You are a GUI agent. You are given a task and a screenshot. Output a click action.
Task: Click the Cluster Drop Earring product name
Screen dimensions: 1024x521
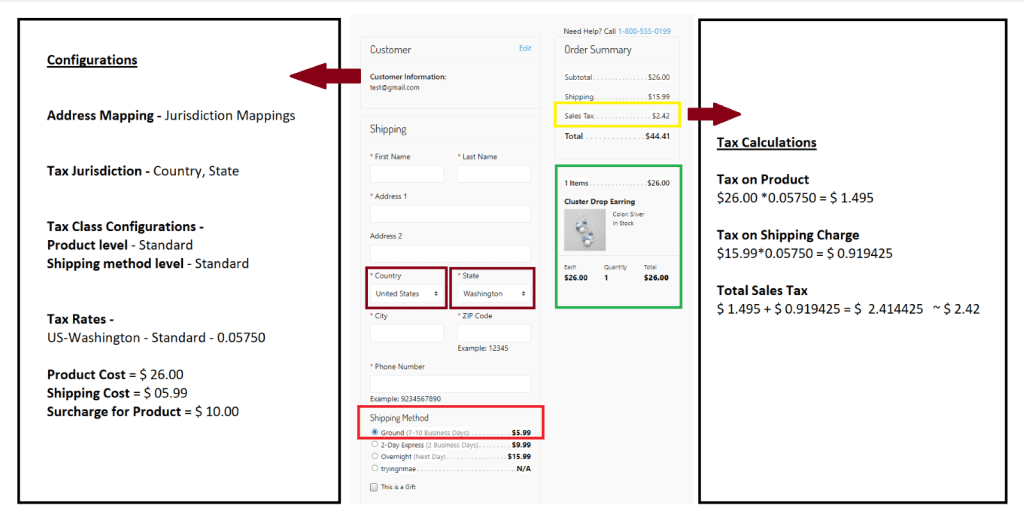599,201
